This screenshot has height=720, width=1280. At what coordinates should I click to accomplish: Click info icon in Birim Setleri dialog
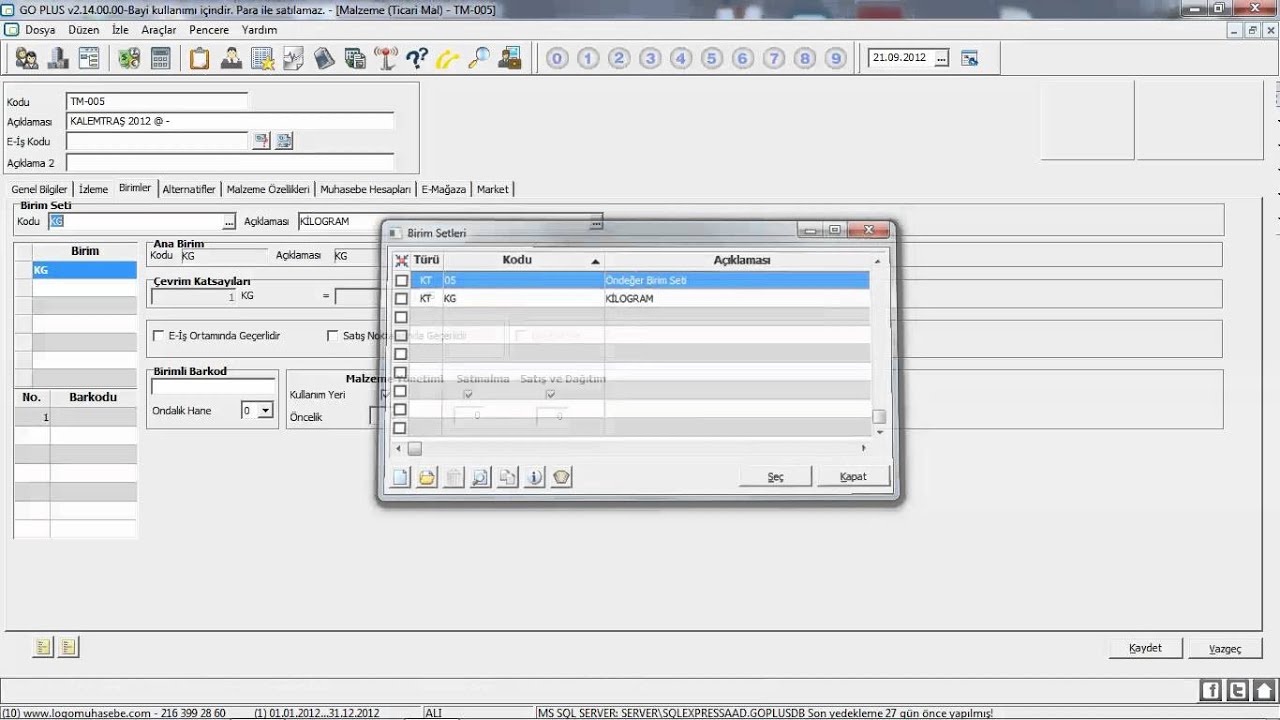point(535,477)
